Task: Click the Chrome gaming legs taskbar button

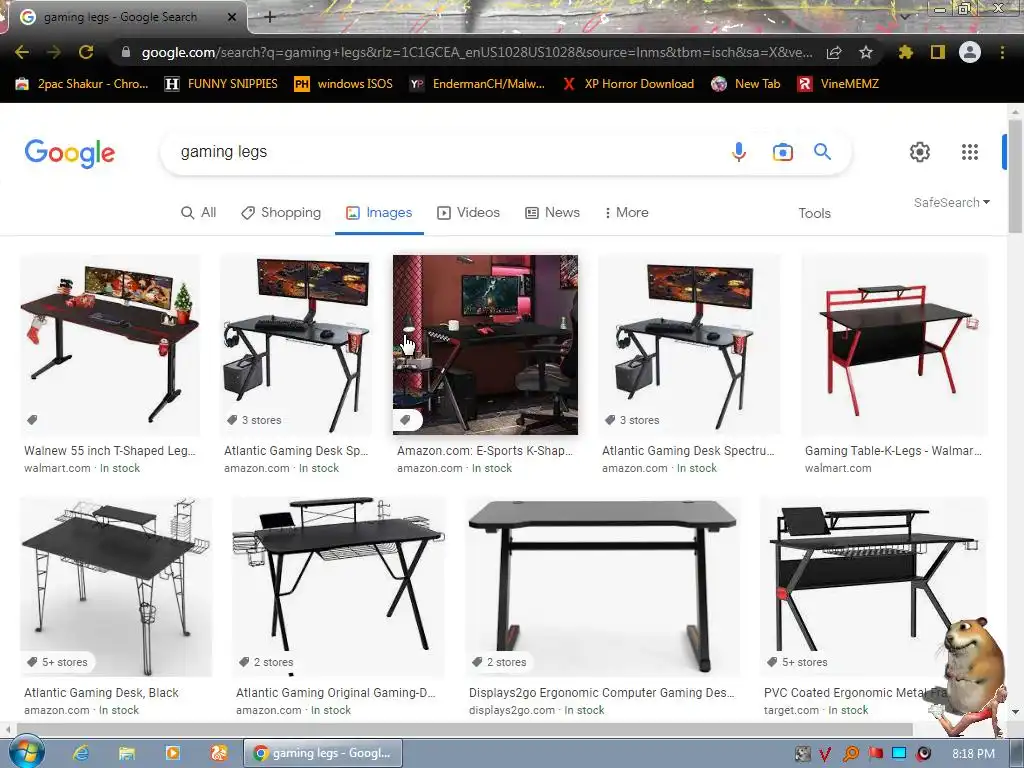Action: coord(323,753)
